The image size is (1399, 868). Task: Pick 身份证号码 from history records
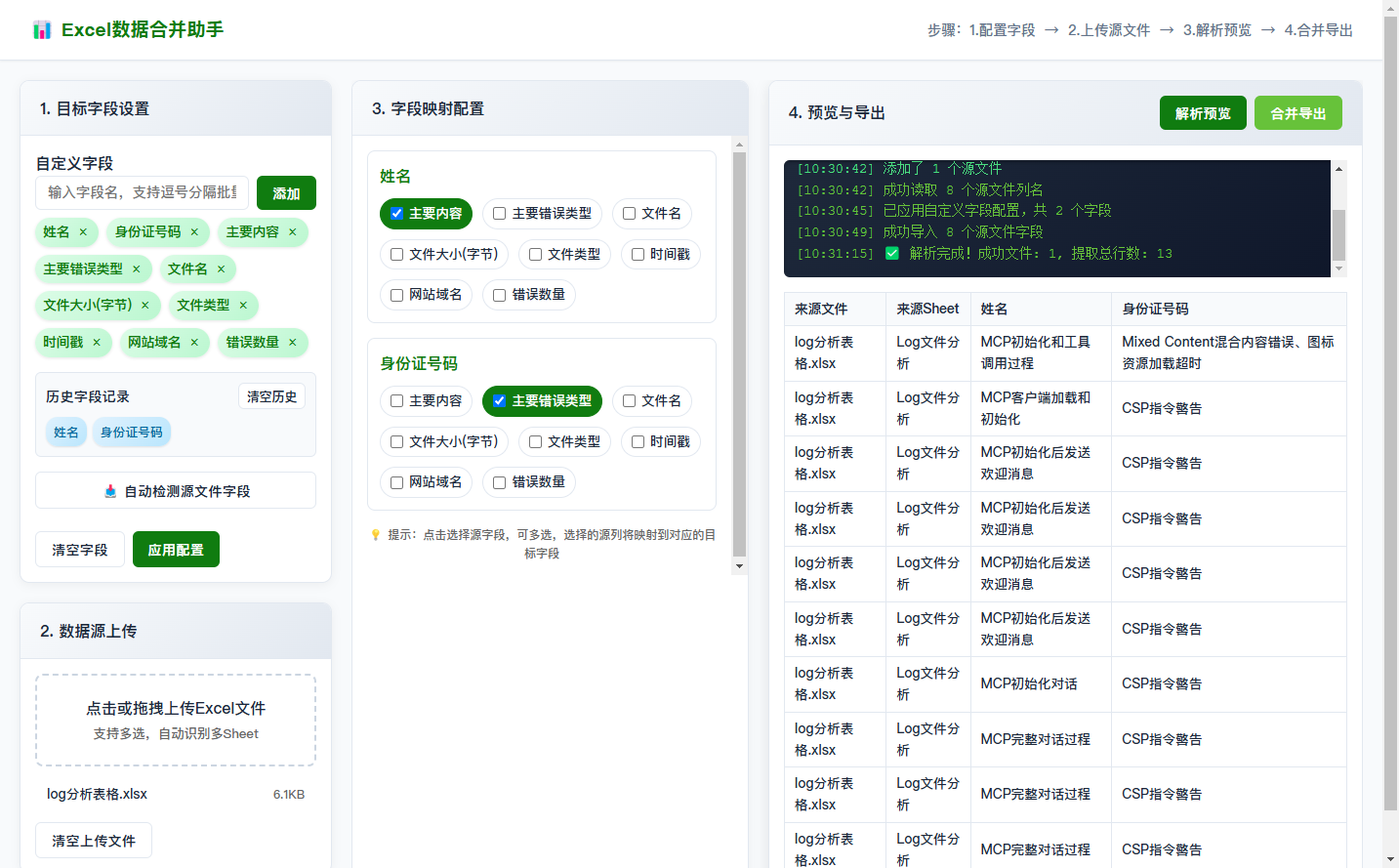[132, 433]
